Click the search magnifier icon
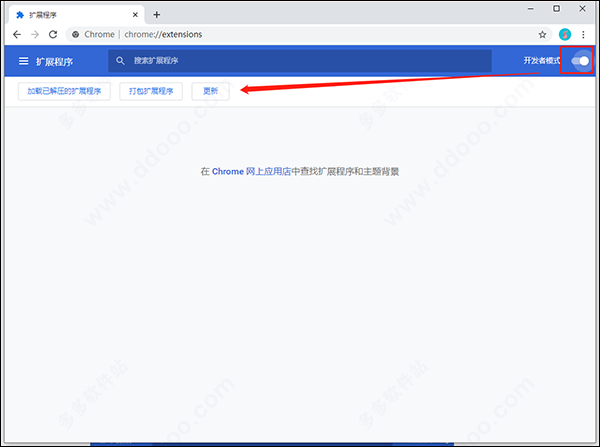The height and width of the screenshot is (447, 600). tap(120, 60)
